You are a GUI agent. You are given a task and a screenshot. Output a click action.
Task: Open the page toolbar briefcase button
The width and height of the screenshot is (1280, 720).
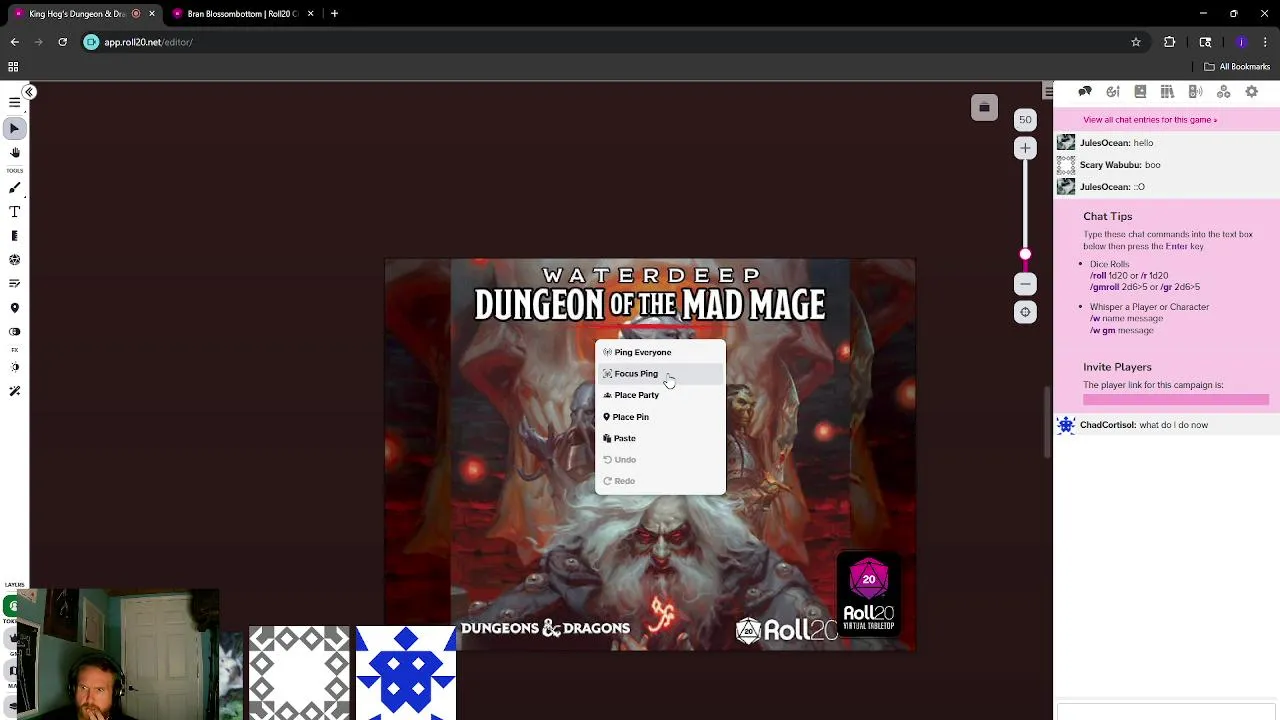pos(984,108)
